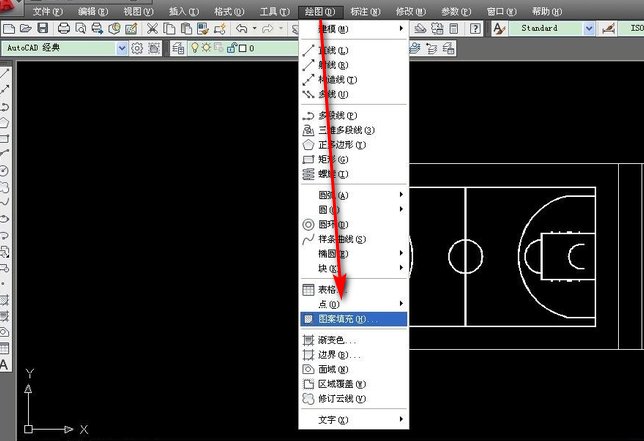Image resolution: width=644 pixels, height=441 pixels.
Task: Click the Help question mark icon
Action: point(475,28)
